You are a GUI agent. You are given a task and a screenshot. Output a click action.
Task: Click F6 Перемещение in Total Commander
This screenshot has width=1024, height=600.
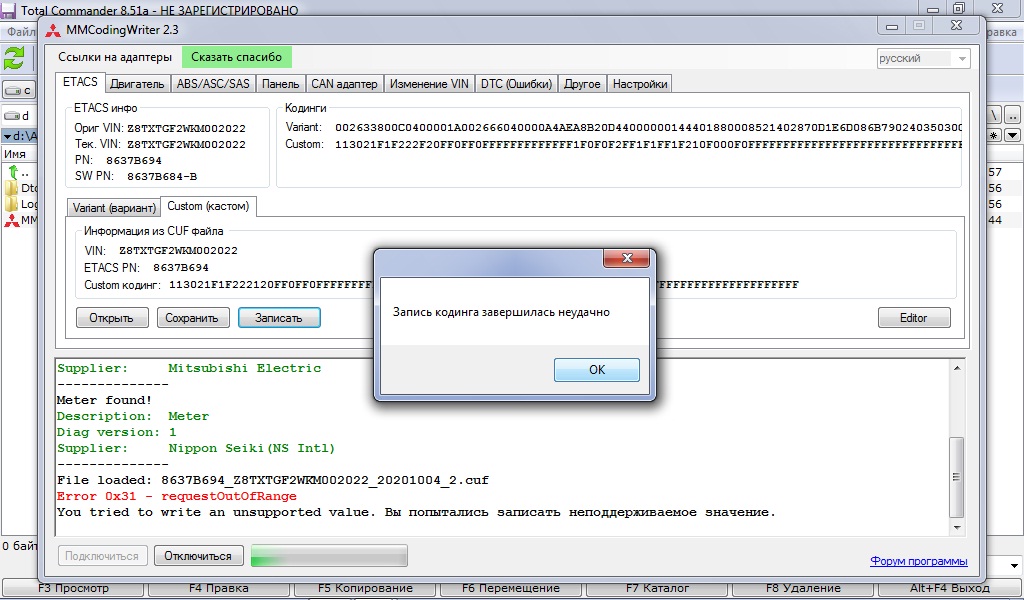[x=511, y=588]
